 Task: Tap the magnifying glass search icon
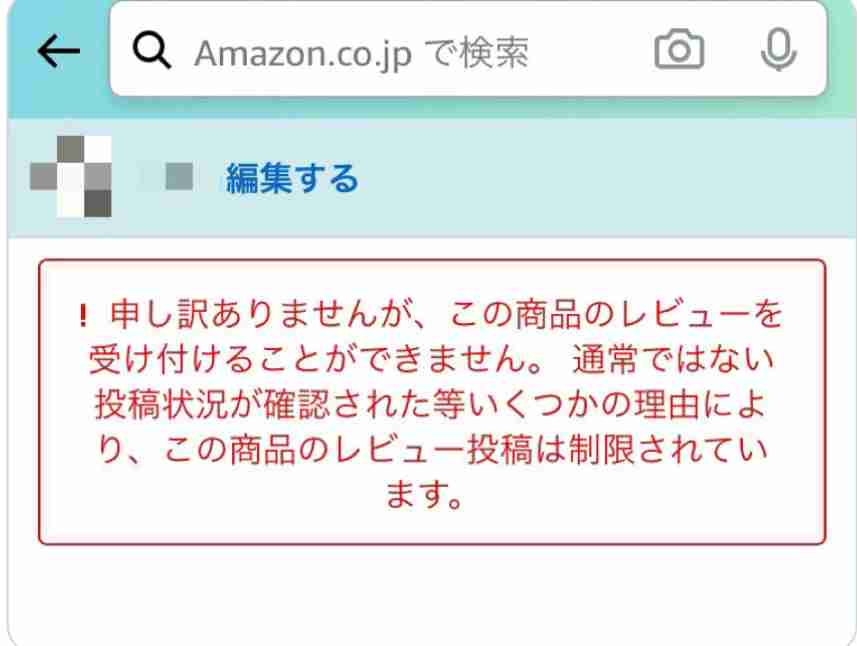(x=151, y=50)
